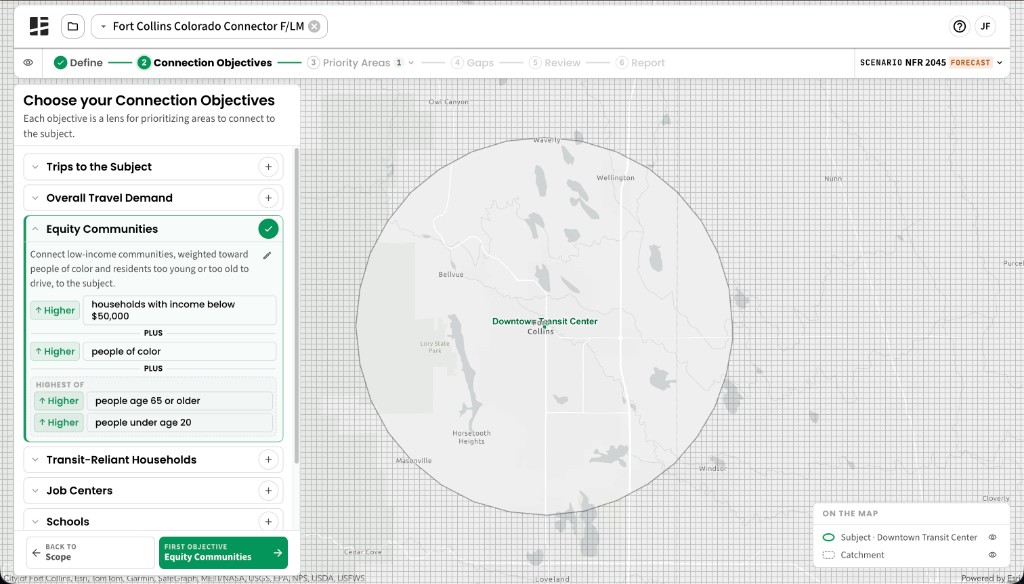The width and height of the screenshot is (1024, 584).
Task: Toggle Subject Downtown Transit Center visibility
Action: tap(992, 538)
